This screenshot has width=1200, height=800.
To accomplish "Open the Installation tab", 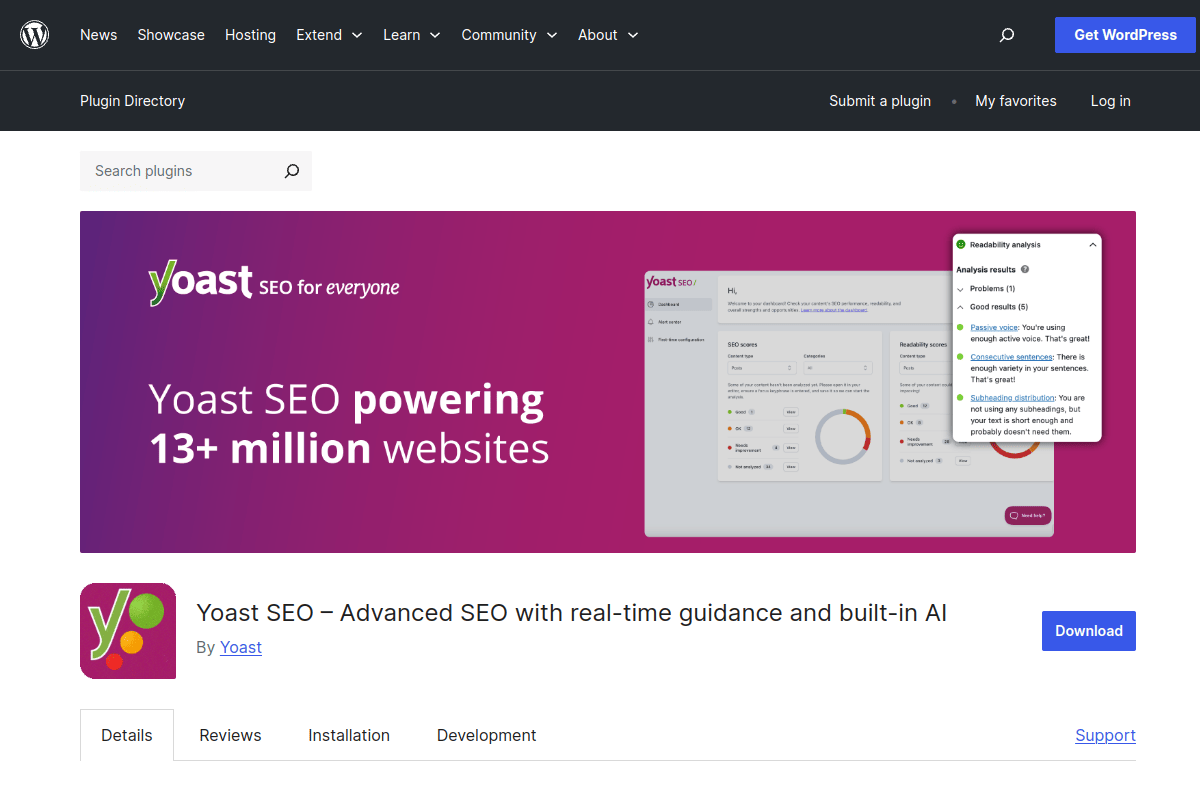I will pos(348,735).
